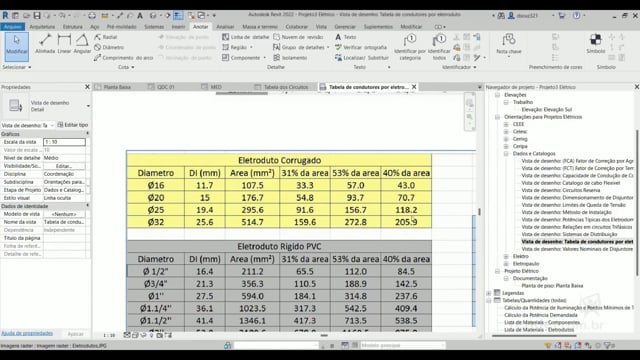
Task: Open the Inserir ribbon tab
Action: pos(178,27)
